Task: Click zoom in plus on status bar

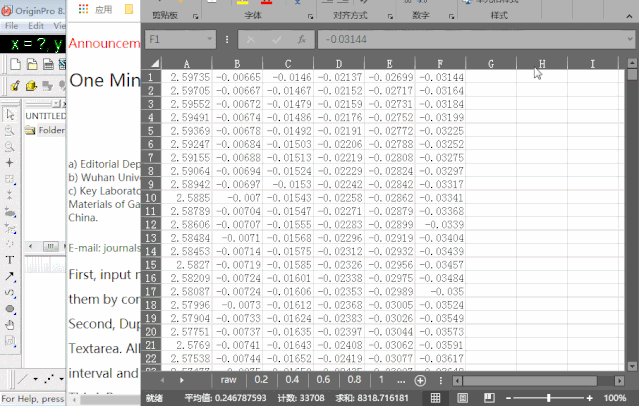Action: click(x=592, y=397)
